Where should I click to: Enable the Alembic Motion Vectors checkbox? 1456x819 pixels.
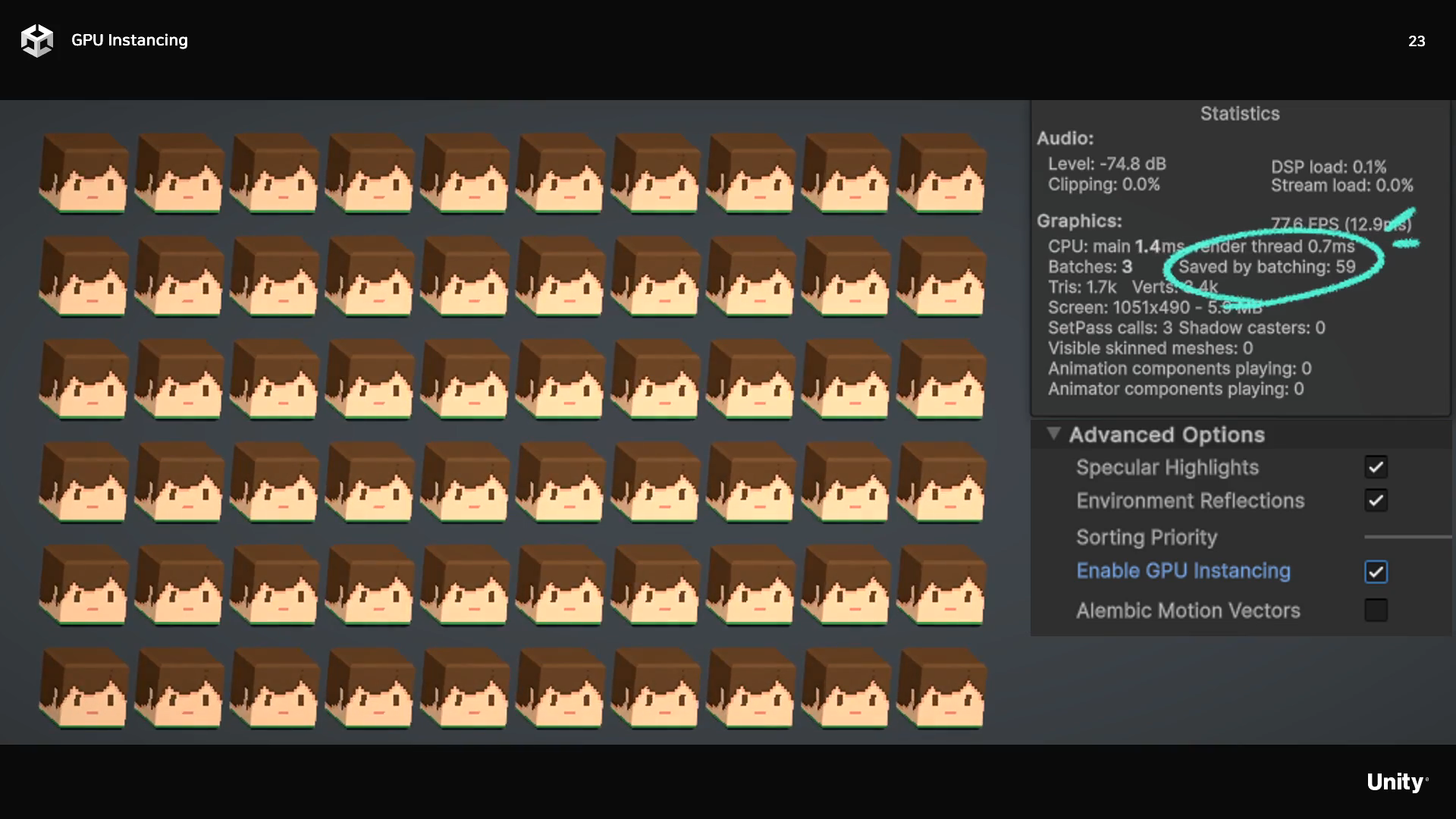tap(1376, 610)
